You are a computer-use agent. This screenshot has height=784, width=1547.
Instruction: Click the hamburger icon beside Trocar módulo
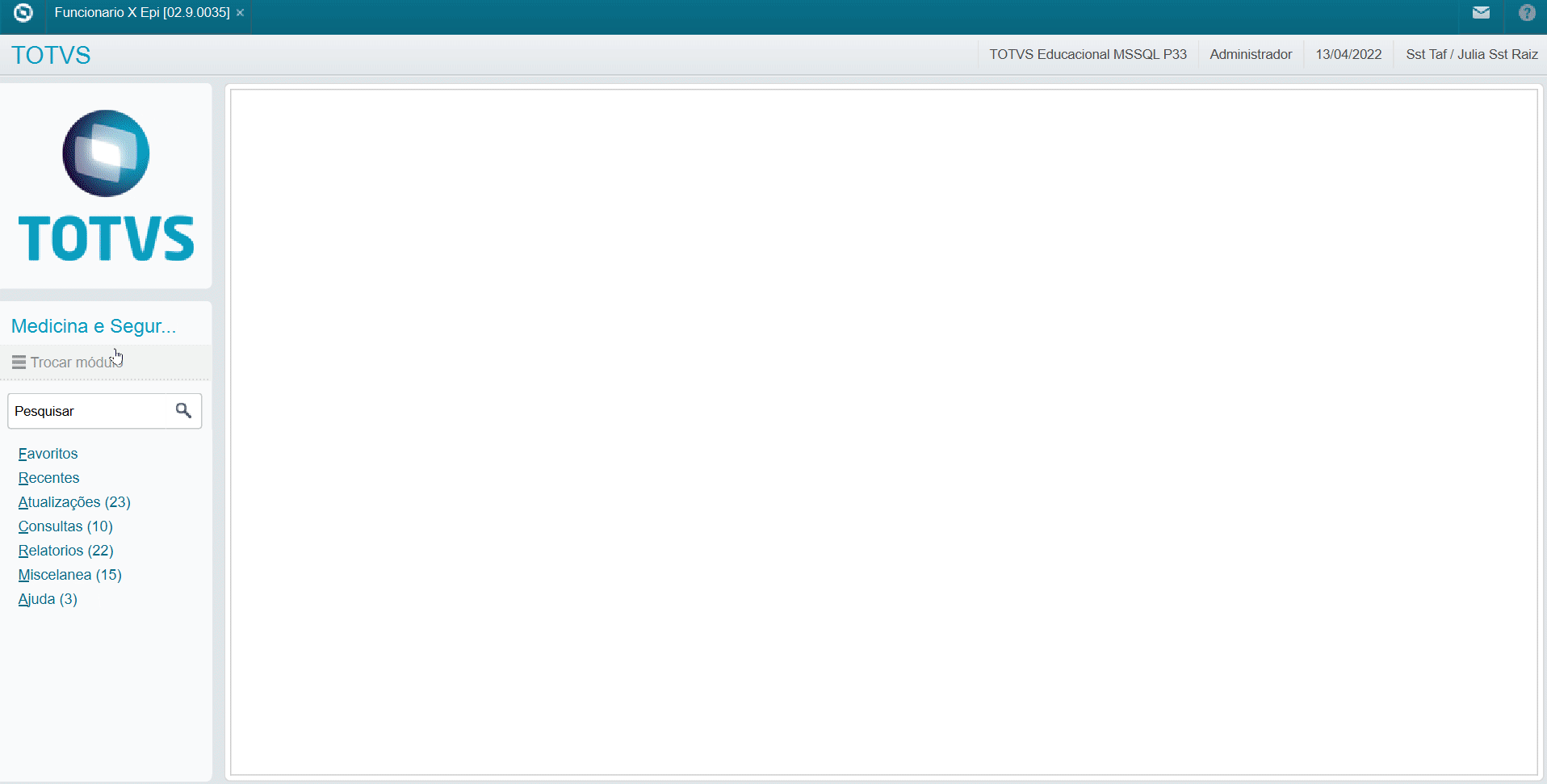coord(19,363)
